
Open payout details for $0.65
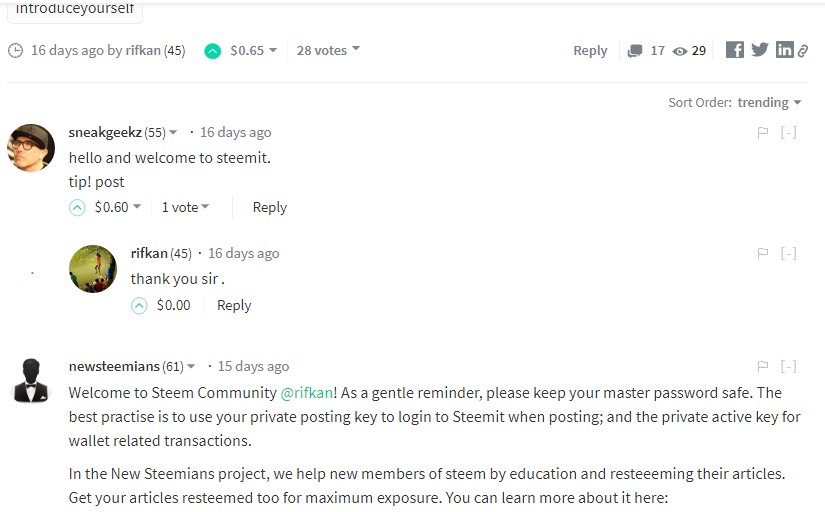tap(254, 50)
